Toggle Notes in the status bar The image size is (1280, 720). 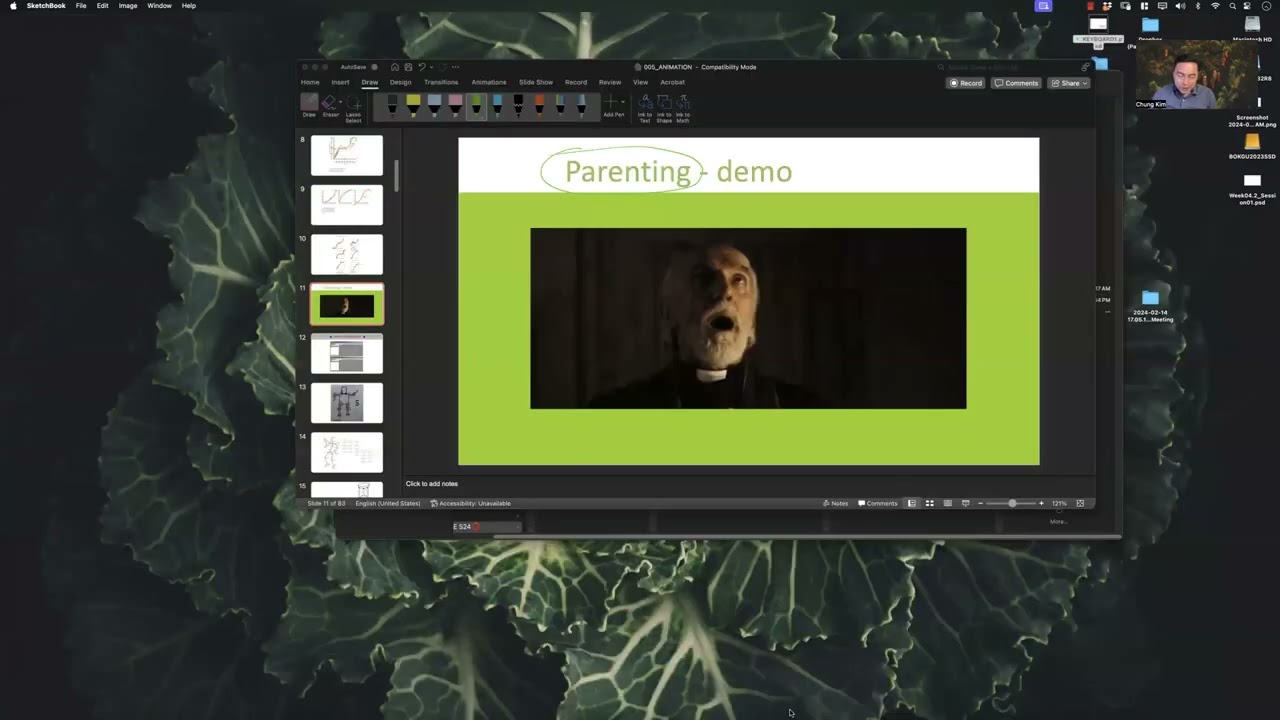click(x=835, y=503)
